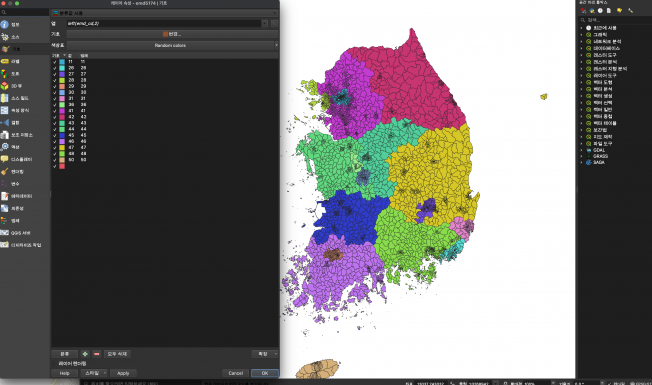Viewport: 652px width, 385px height.
Task: Uncheck the category row with value 29
Action: click(x=54, y=86)
